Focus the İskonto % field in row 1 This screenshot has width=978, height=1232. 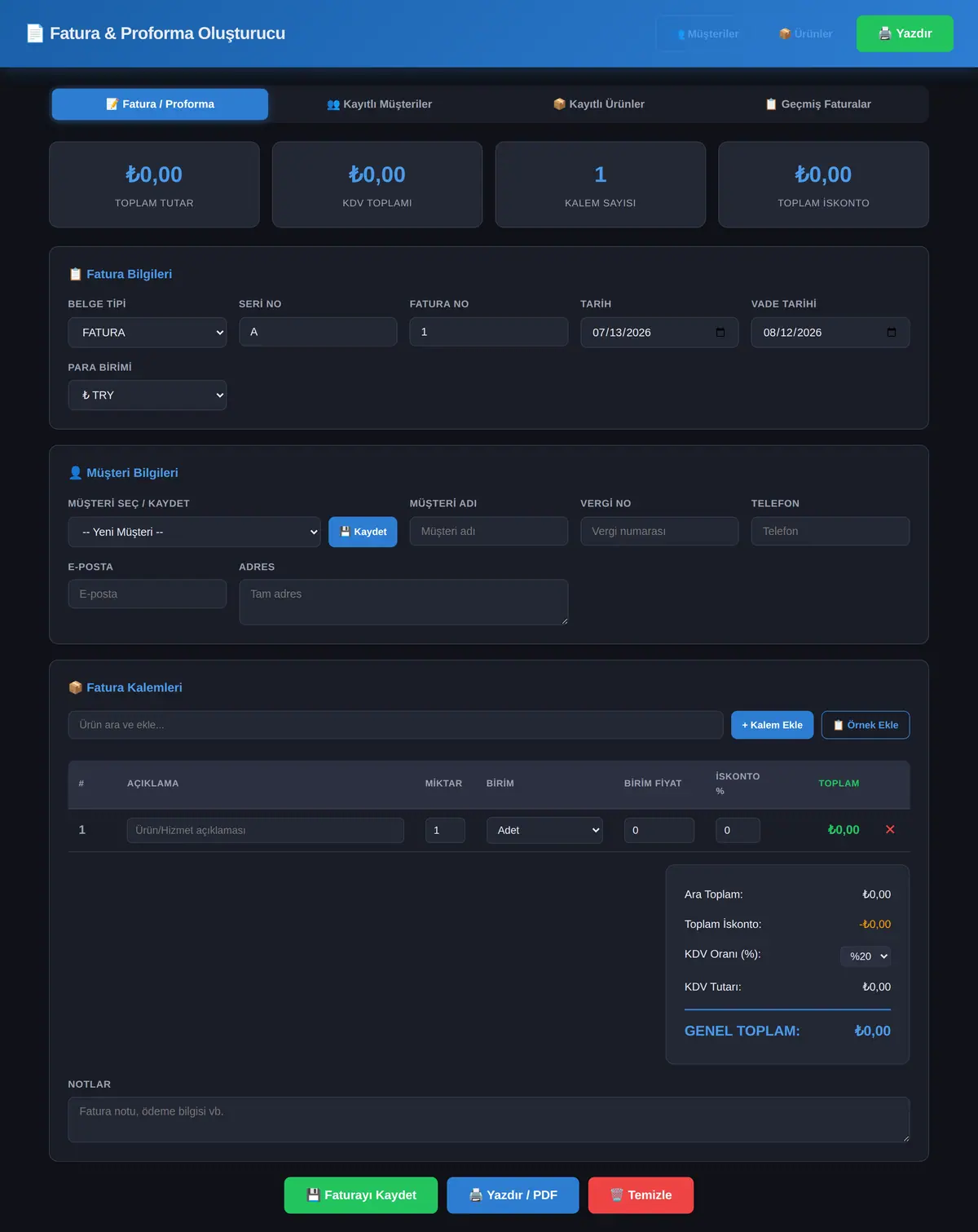click(738, 830)
